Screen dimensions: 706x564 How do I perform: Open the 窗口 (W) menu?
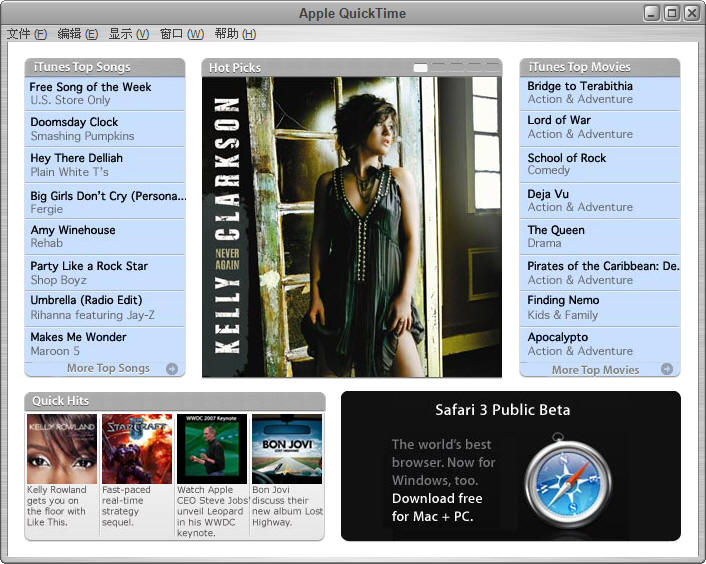181,34
